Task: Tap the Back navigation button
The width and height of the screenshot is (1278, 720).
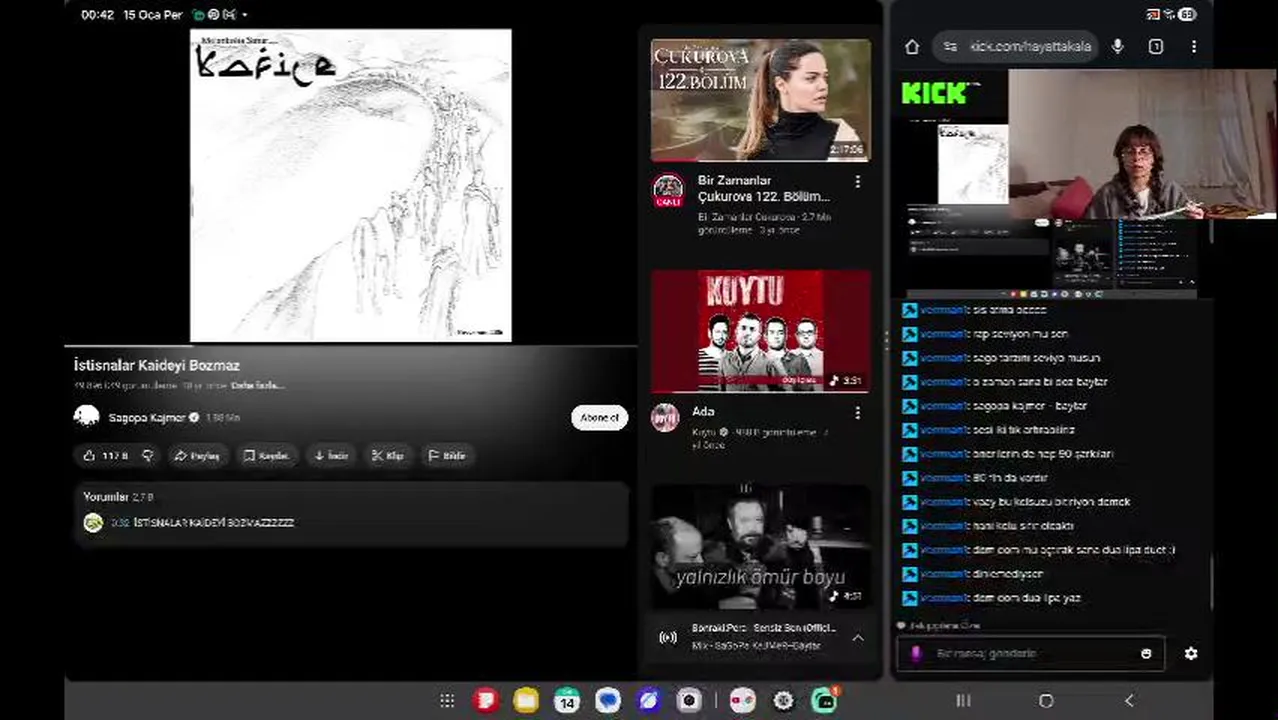Action: tap(1129, 701)
